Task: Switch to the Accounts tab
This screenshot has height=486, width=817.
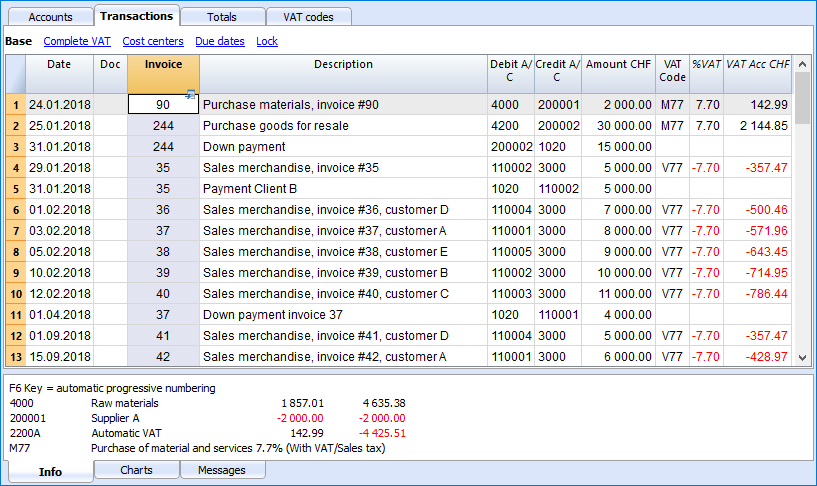Action: click(51, 17)
